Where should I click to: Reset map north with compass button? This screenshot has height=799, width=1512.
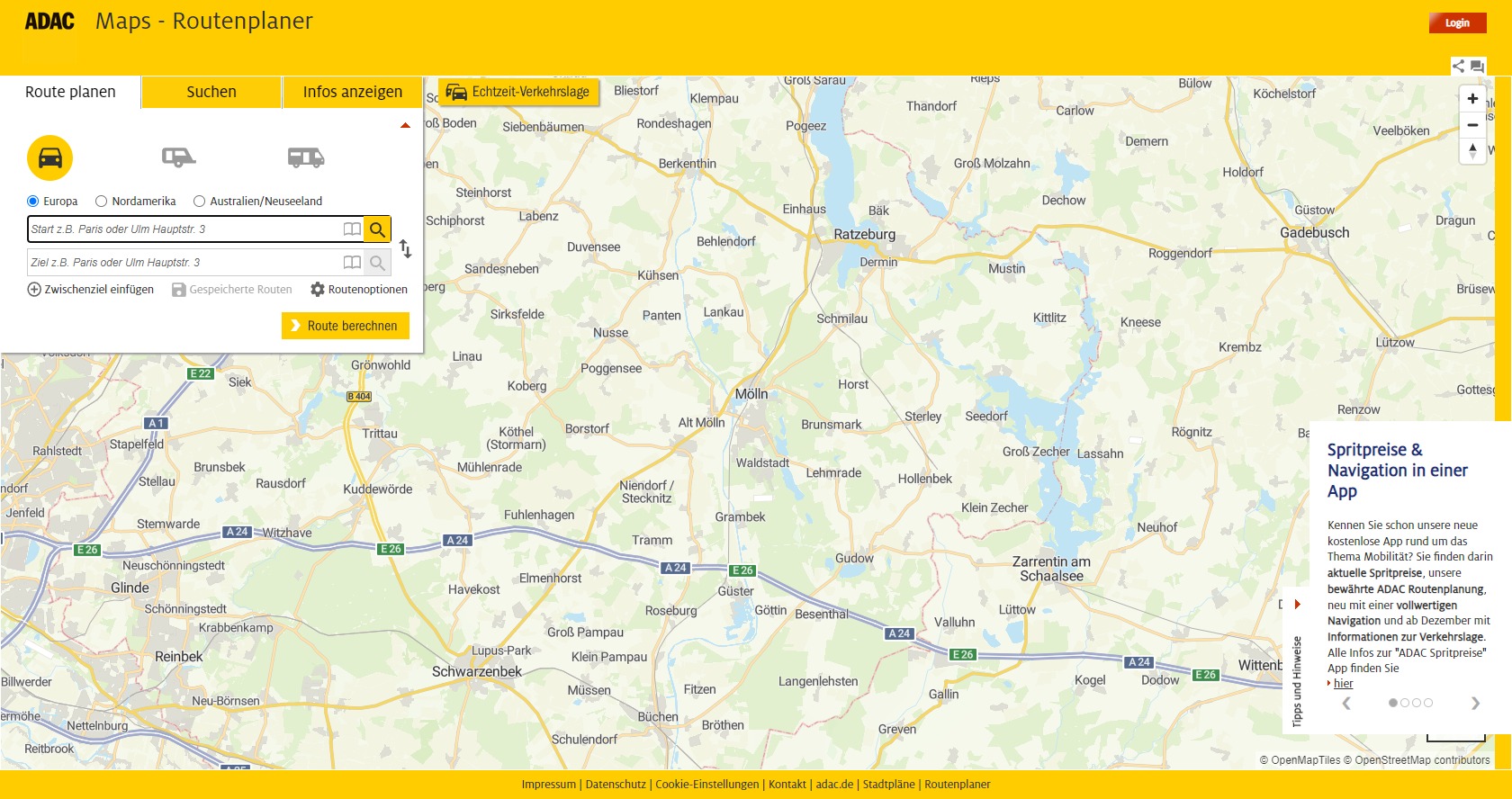pos(1472,150)
